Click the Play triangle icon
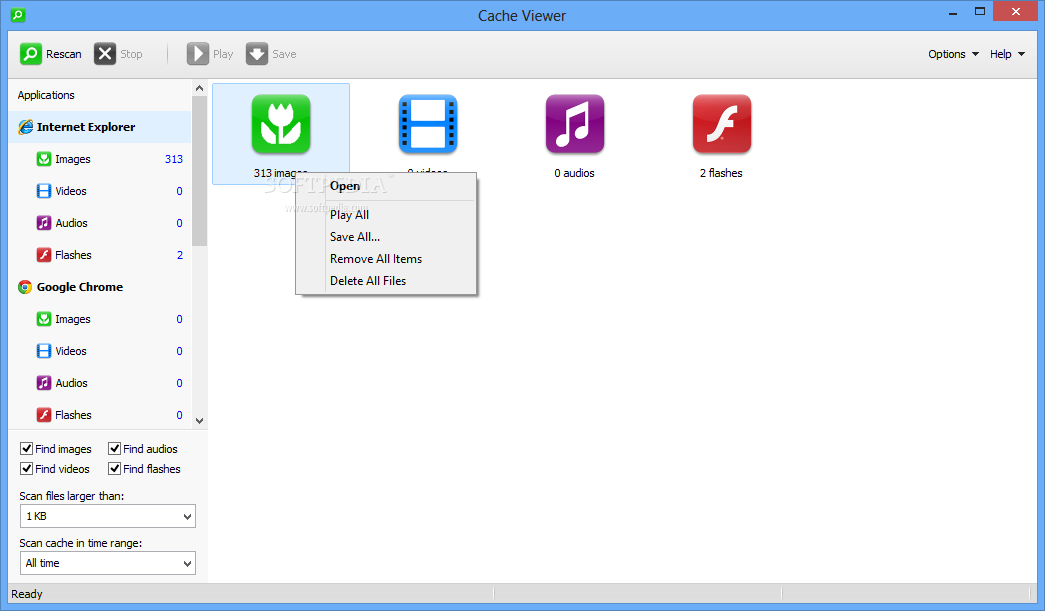1045x611 pixels. 197,54
